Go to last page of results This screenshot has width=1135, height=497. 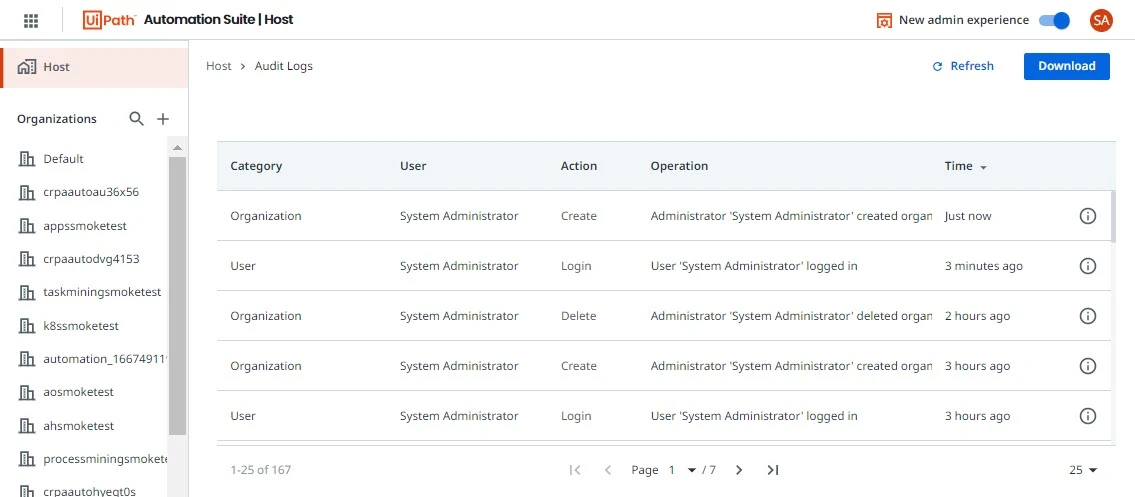point(772,470)
